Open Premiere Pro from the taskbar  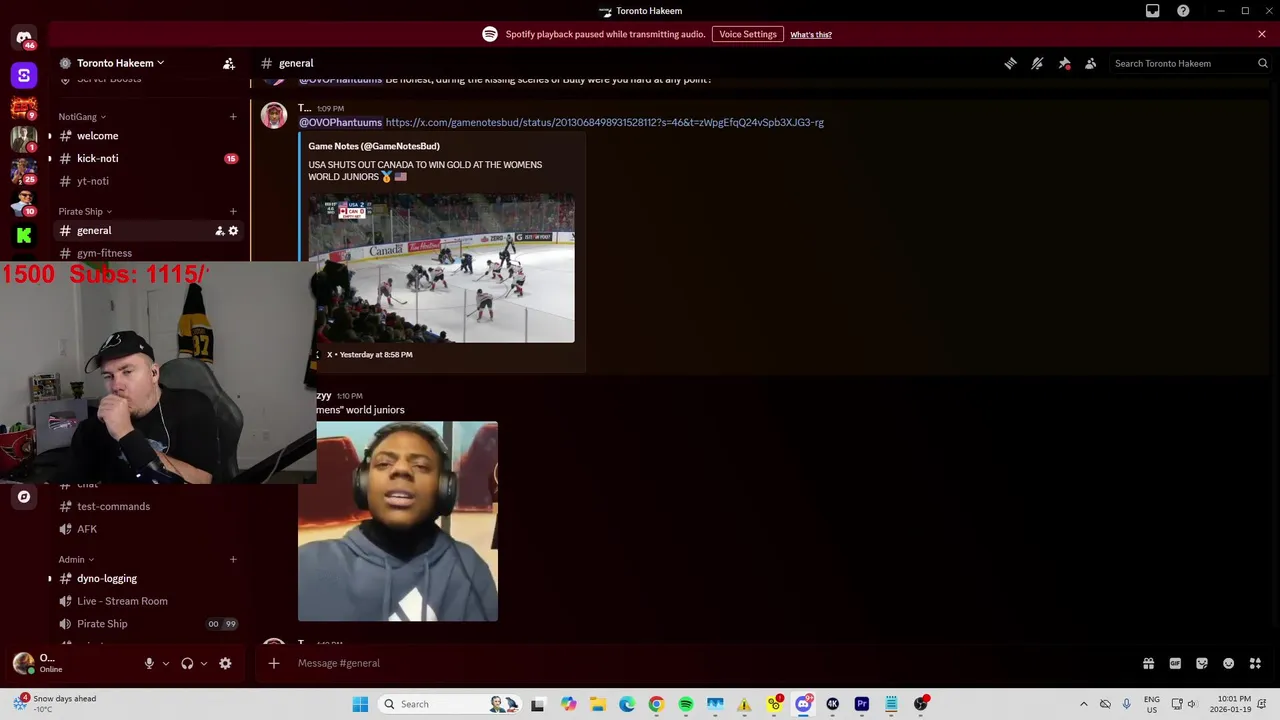pyautogui.click(x=862, y=704)
